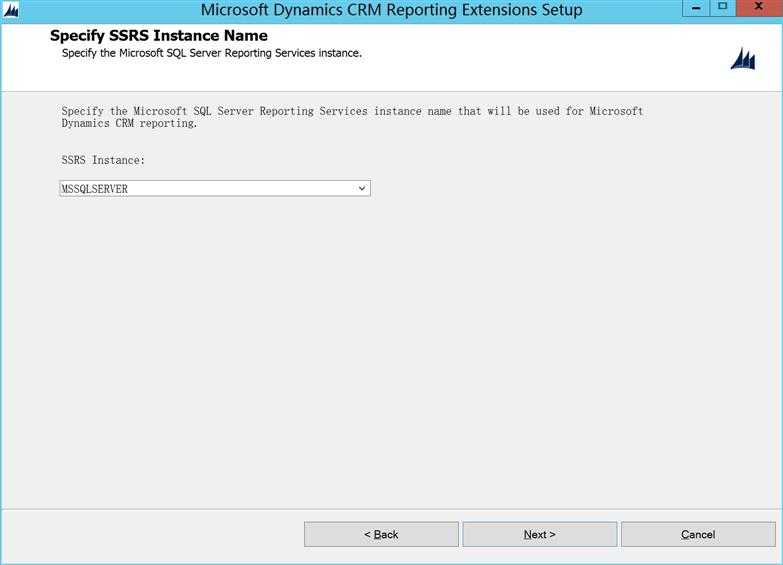Screen dimensions: 783x565
Task: Click the Dynamics CRM title bar icon
Action: (10, 10)
